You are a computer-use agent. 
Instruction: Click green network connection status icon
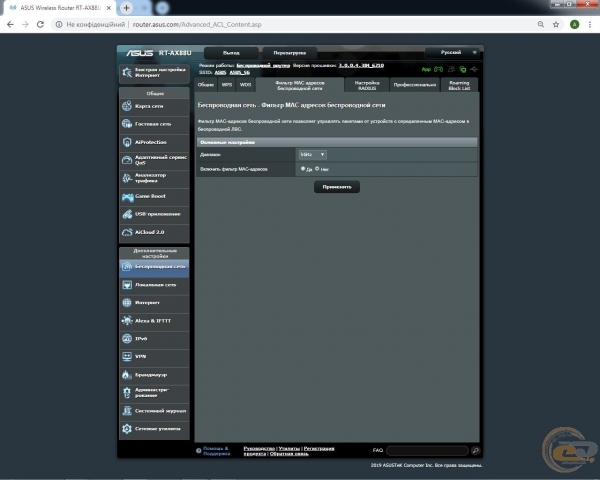pyautogui.click(x=463, y=69)
